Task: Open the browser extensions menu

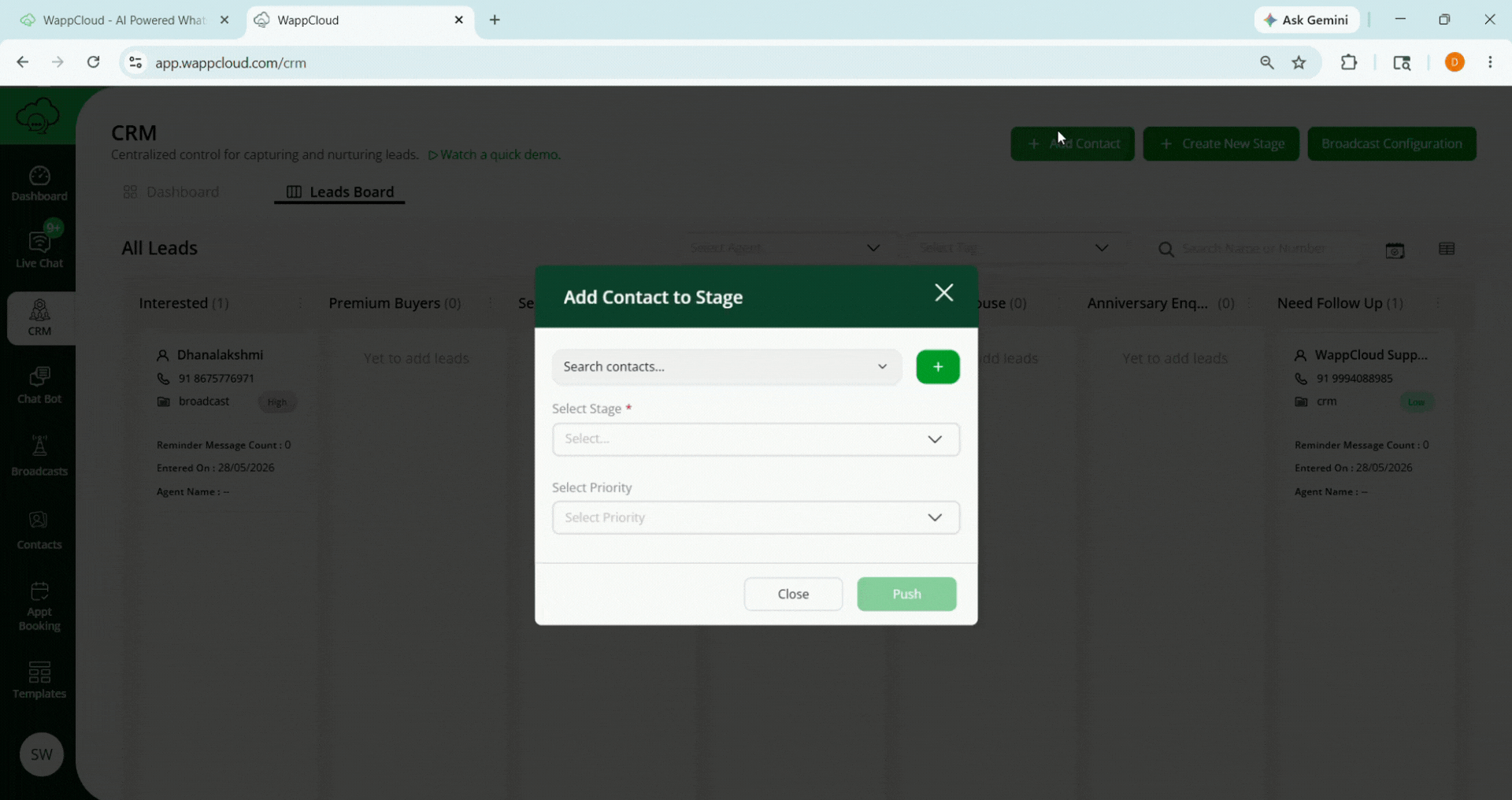Action: coord(1349,62)
